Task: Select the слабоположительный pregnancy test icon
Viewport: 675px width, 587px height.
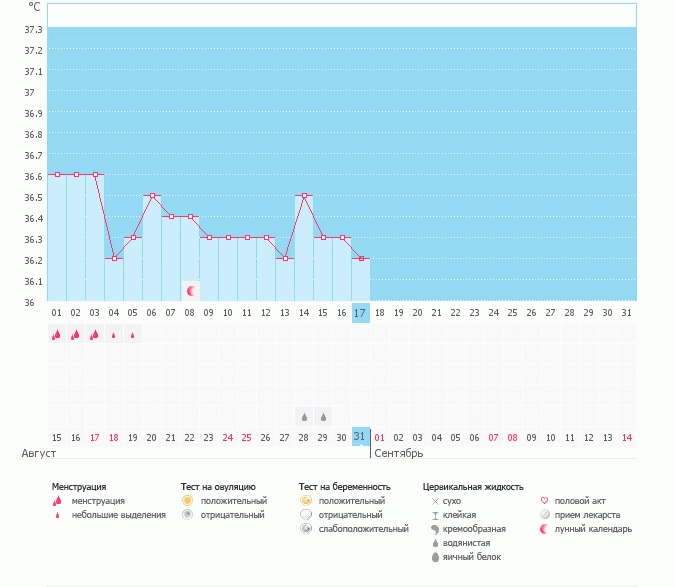Action: (x=306, y=529)
